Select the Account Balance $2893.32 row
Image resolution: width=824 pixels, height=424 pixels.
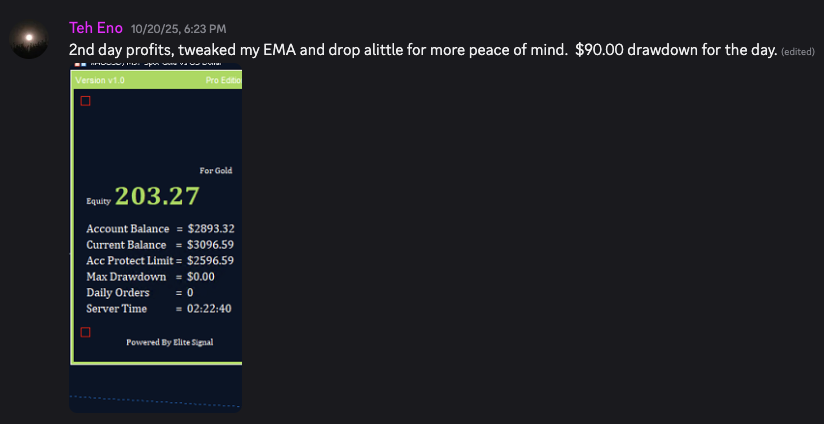(x=160, y=229)
